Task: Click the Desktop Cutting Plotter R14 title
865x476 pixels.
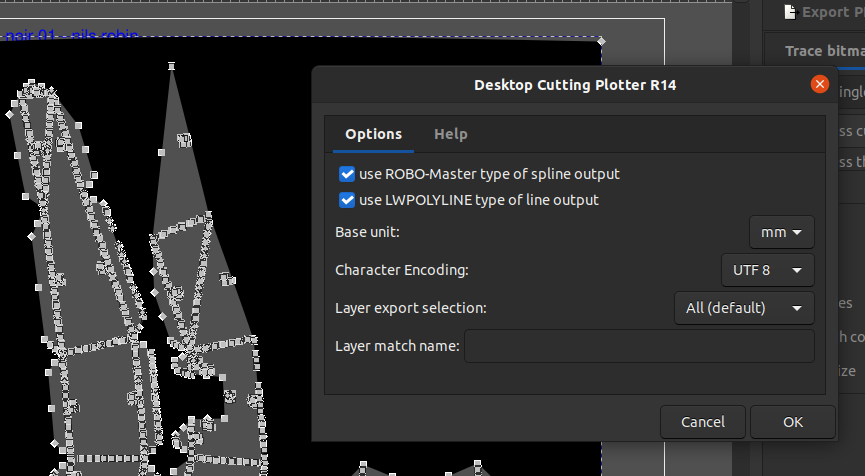Action: tap(575, 85)
